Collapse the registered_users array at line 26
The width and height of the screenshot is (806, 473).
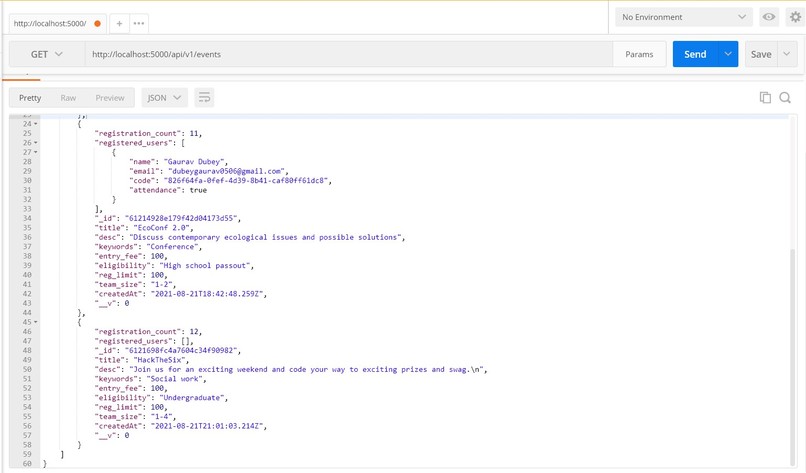35,143
